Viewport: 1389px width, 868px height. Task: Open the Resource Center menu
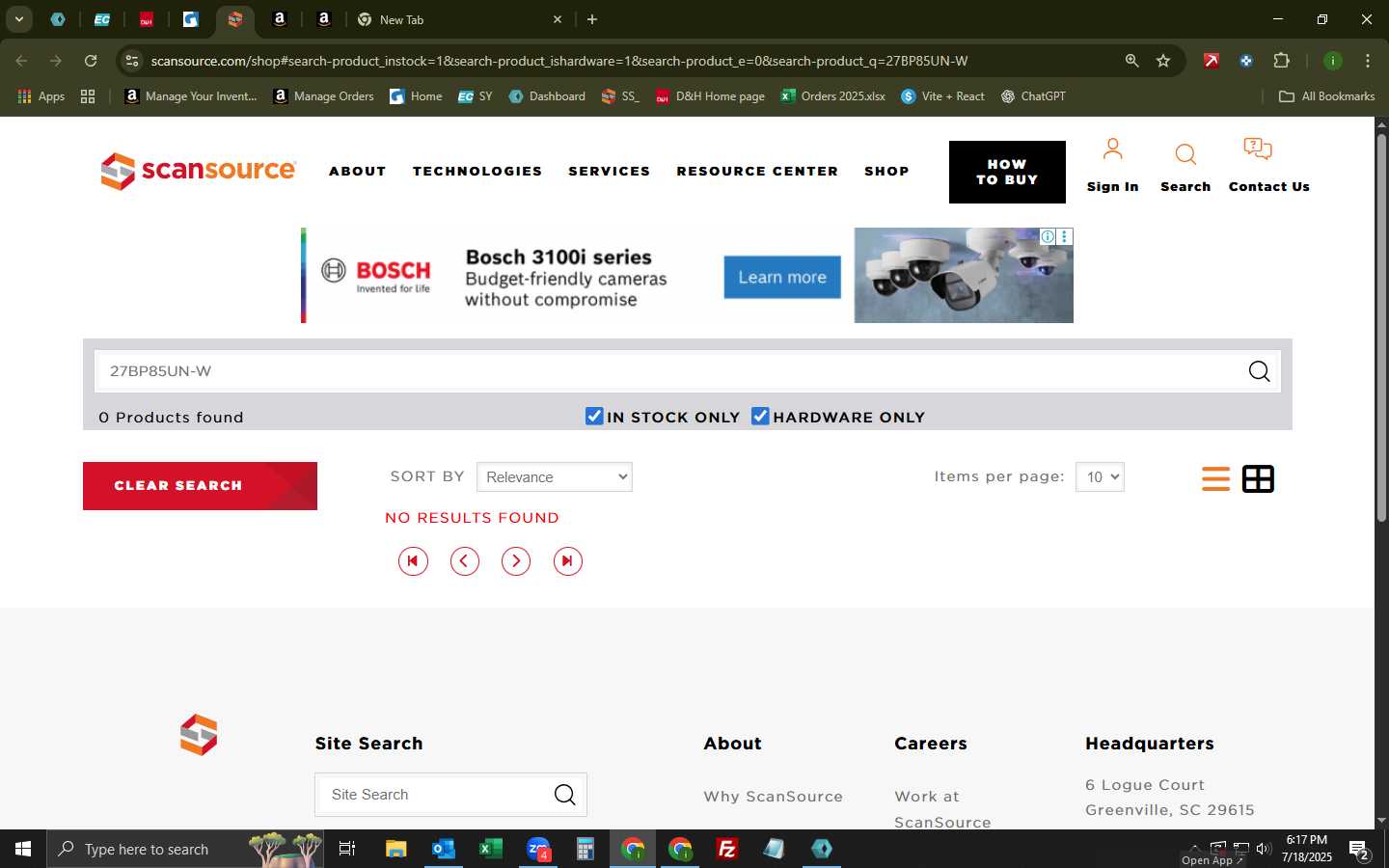757,172
